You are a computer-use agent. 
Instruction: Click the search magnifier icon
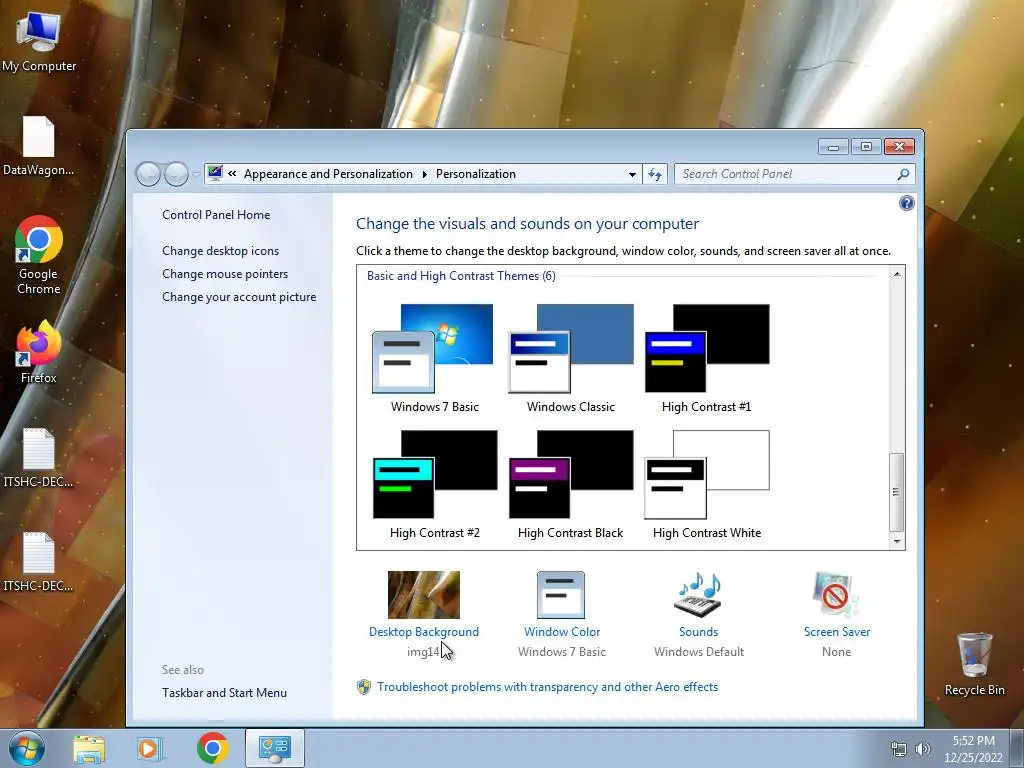[903, 174]
